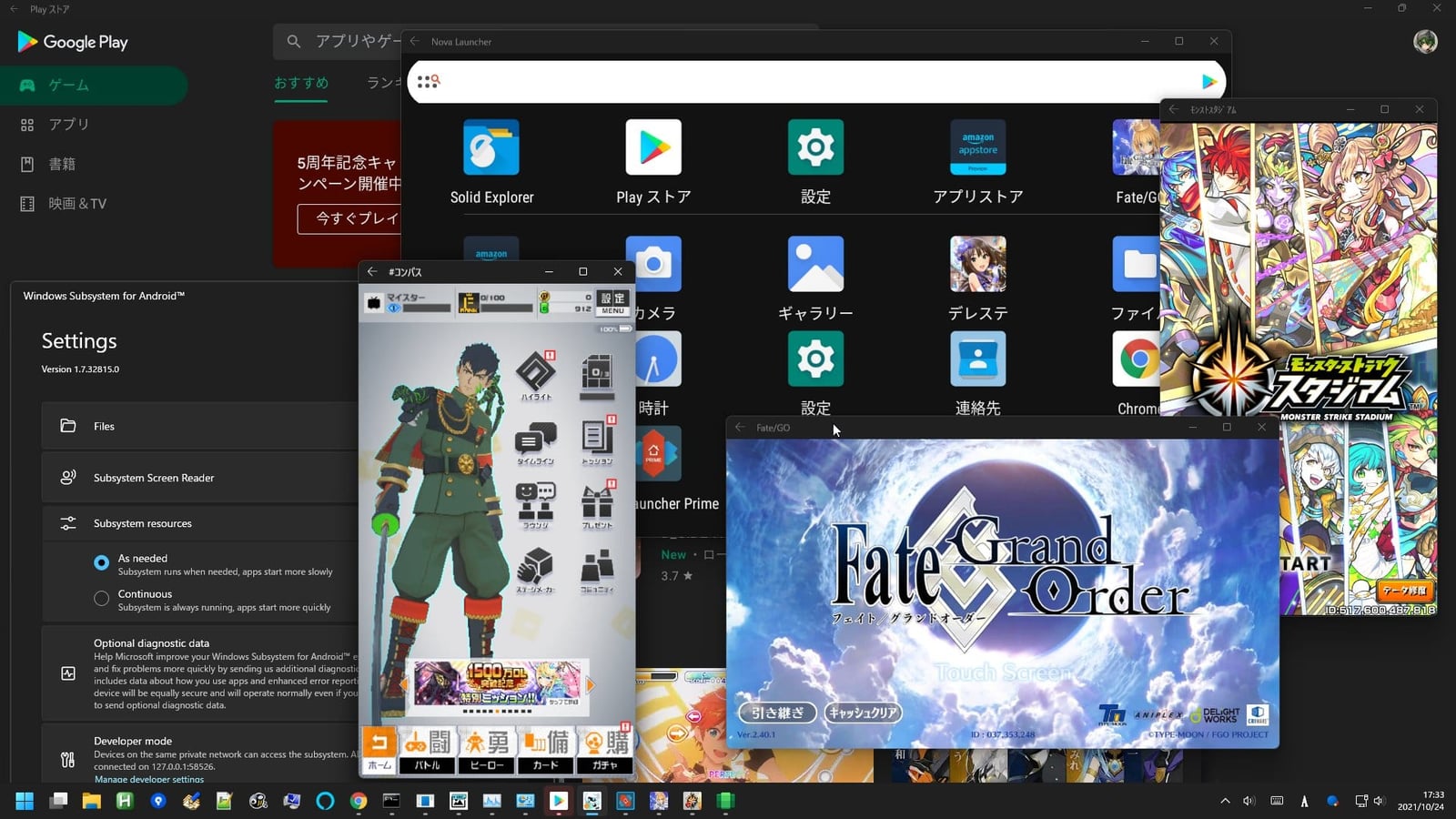The height and width of the screenshot is (819, 1456).
Task: Click the Nova Launcher app drawer dots icon
Action: pyautogui.click(x=428, y=82)
